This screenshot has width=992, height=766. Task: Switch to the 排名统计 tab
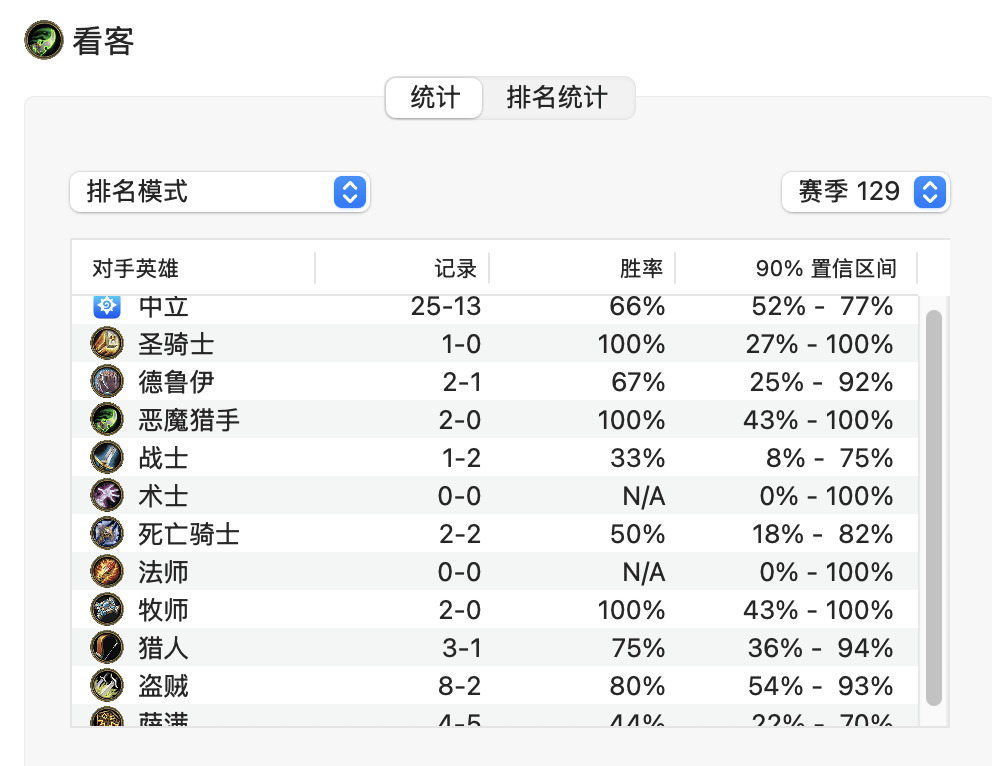[557, 97]
